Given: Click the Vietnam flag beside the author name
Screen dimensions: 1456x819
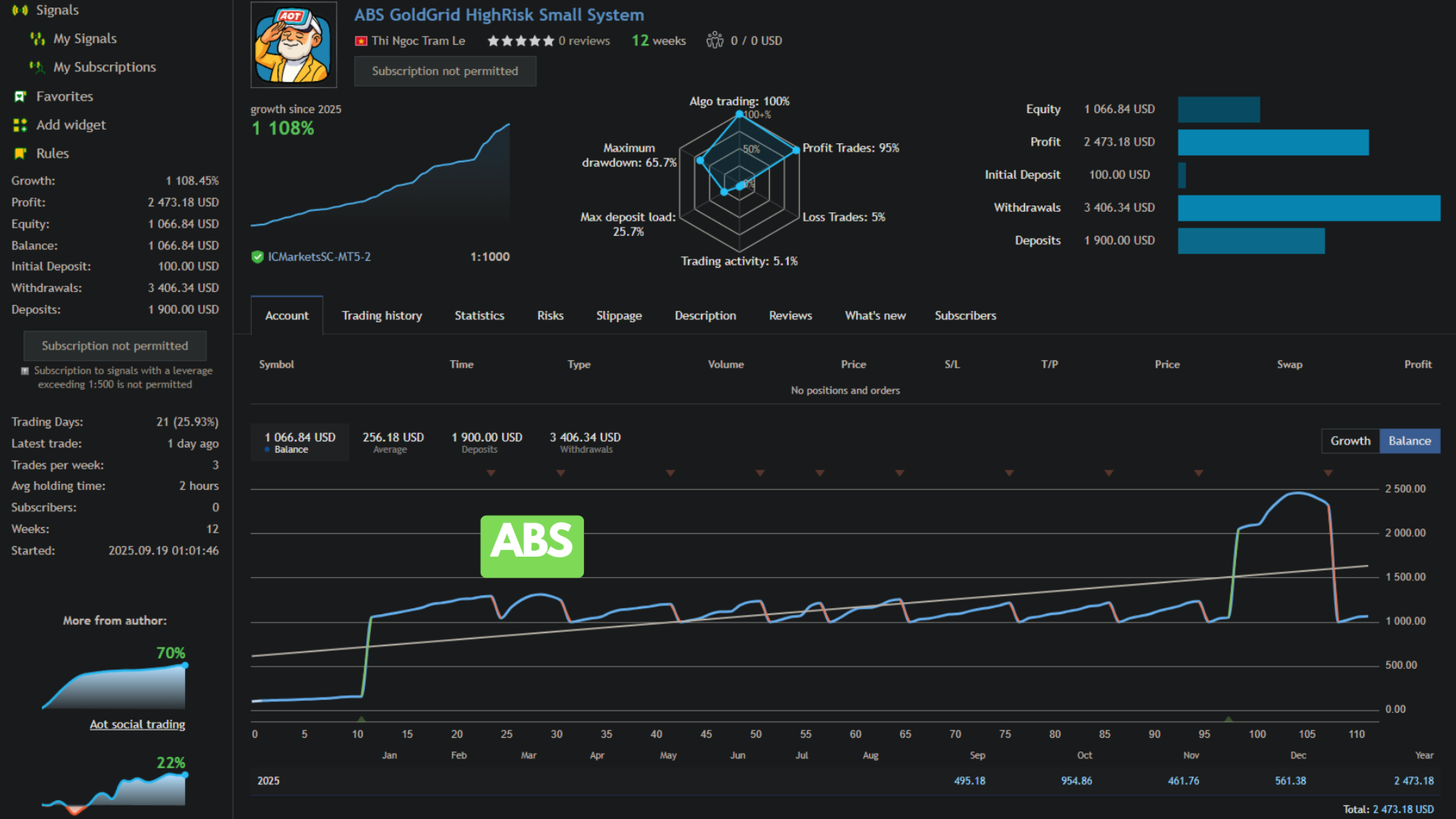Looking at the screenshot, I should pos(360,41).
